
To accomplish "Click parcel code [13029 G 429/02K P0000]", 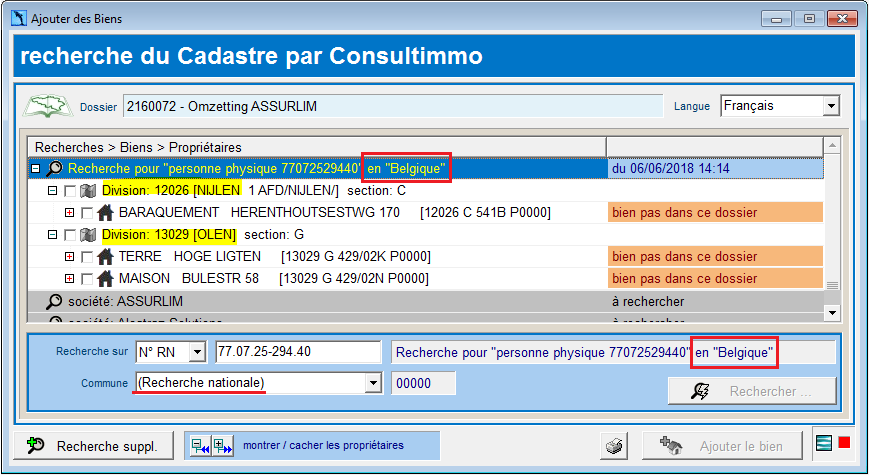I will click(356, 257).
